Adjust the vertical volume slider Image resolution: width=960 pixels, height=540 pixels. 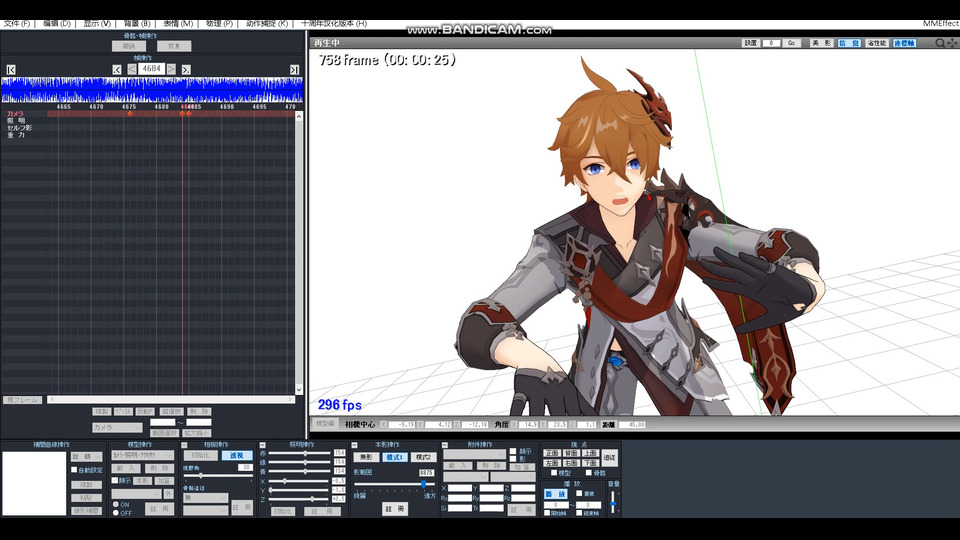click(x=613, y=501)
